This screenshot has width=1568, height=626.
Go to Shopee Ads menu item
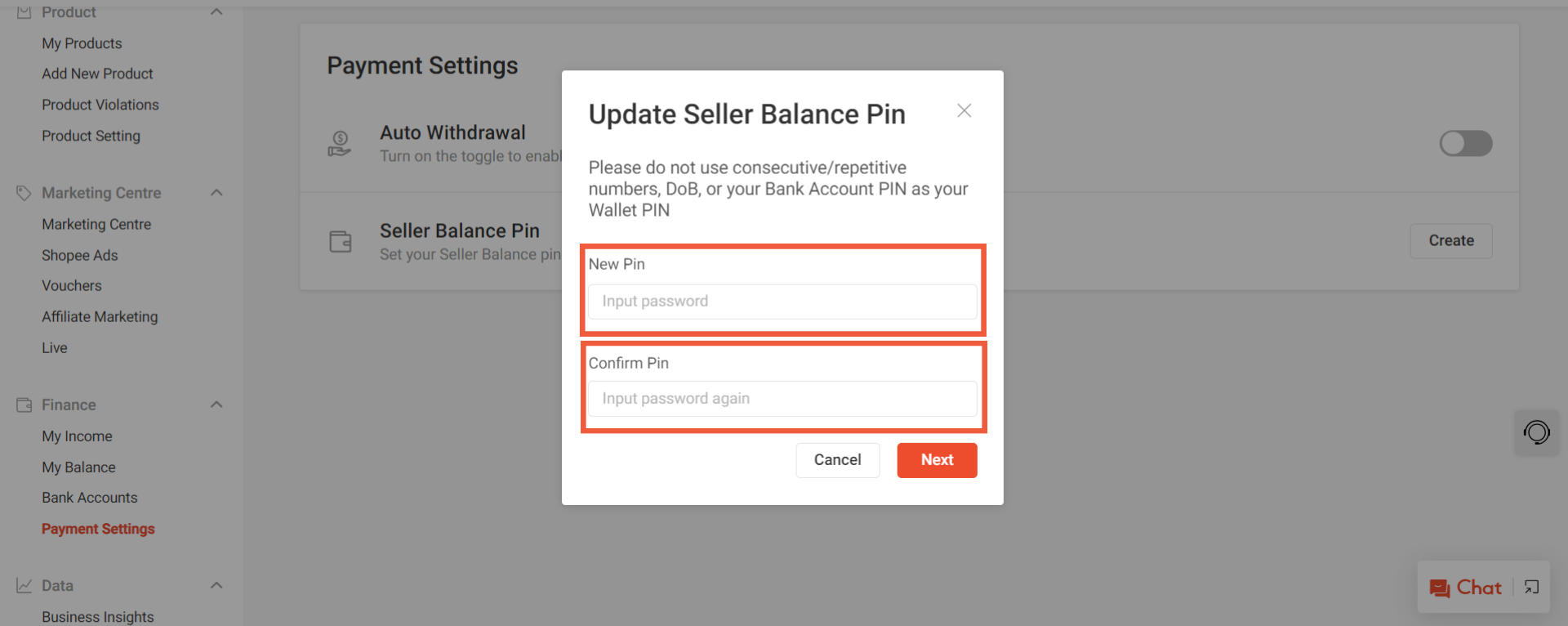click(x=80, y=255)
